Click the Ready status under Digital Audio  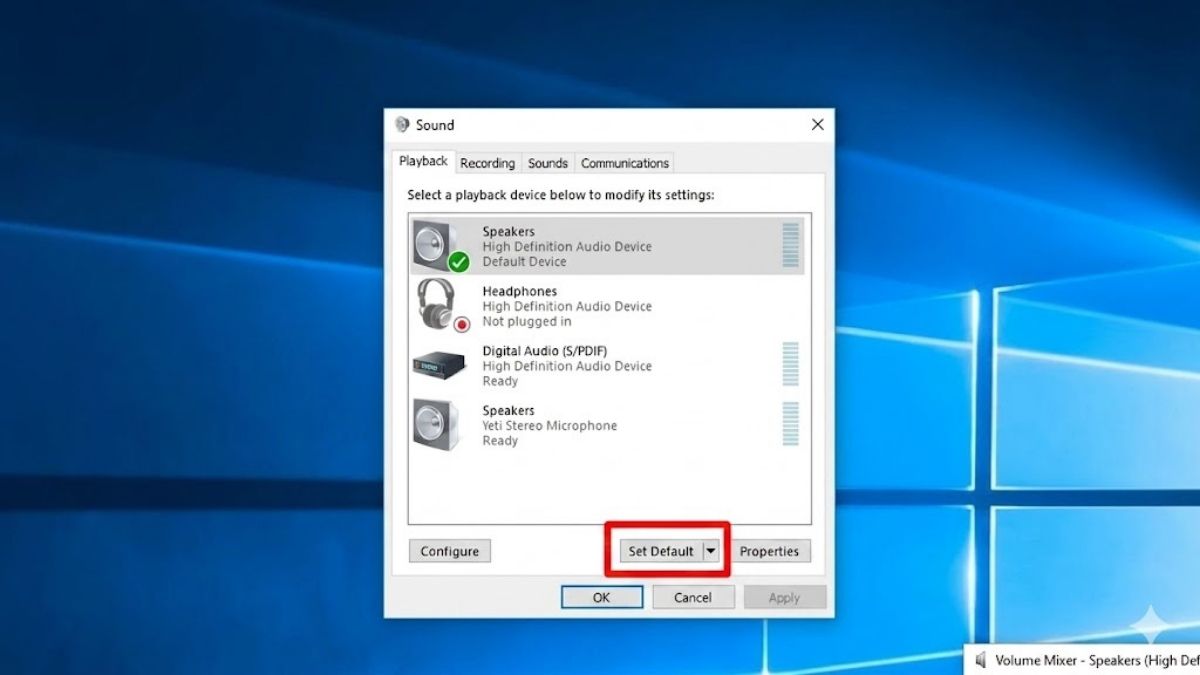[500, 381]
